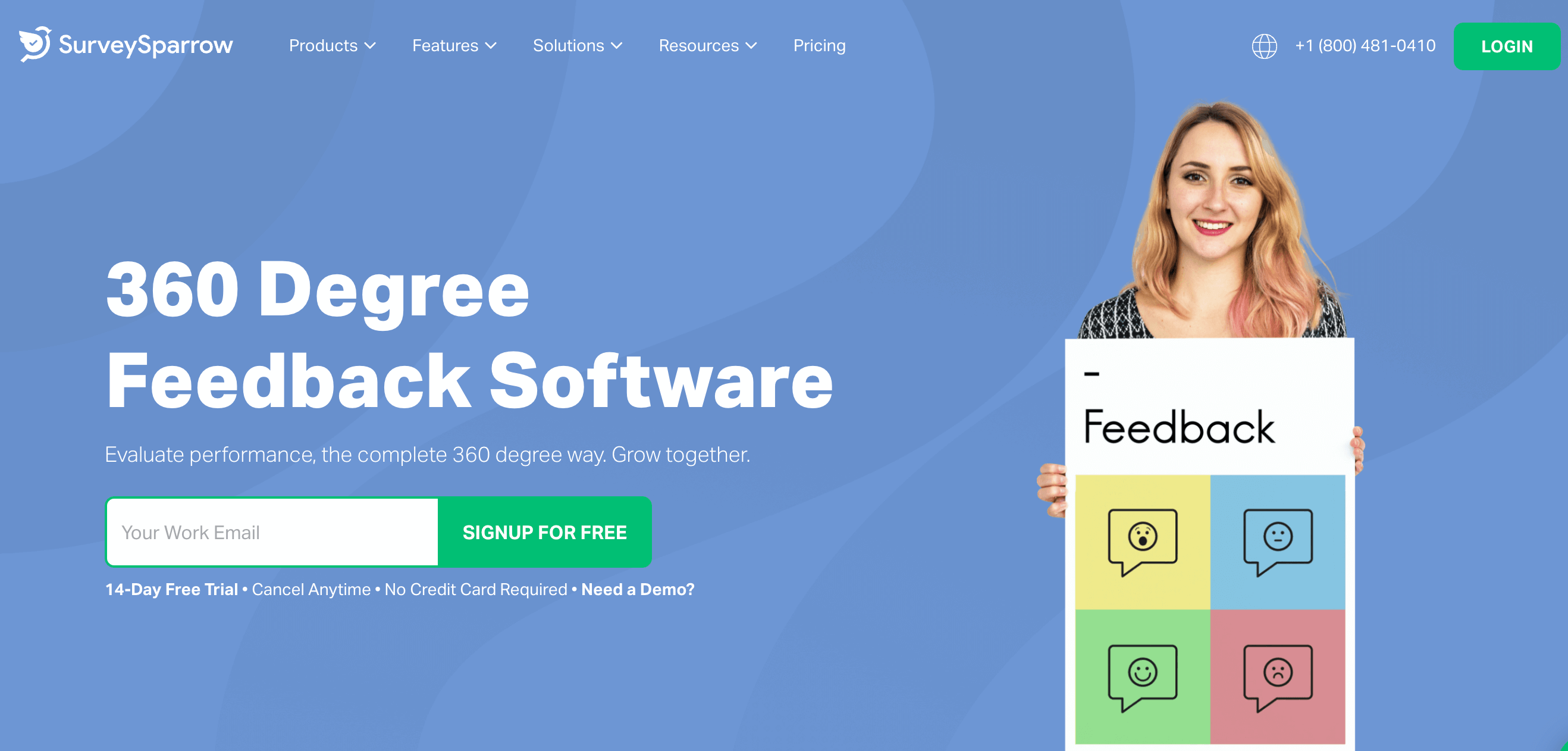The image size is (1568, 751).
Task: Click the SIGNUP FOR FREE button
Action: pos(547,532)
